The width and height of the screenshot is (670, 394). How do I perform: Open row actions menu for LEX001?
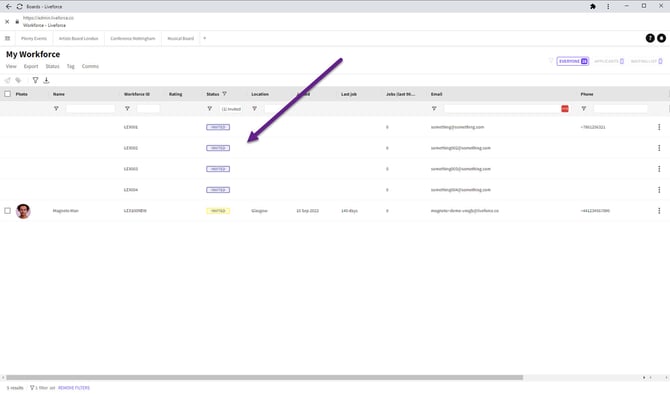point(659,127)
